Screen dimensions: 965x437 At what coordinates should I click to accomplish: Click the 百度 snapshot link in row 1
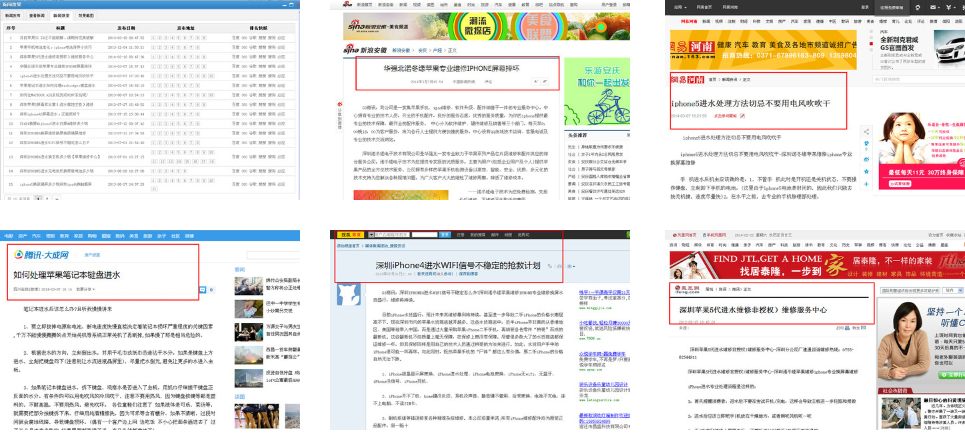coord(235,38)
